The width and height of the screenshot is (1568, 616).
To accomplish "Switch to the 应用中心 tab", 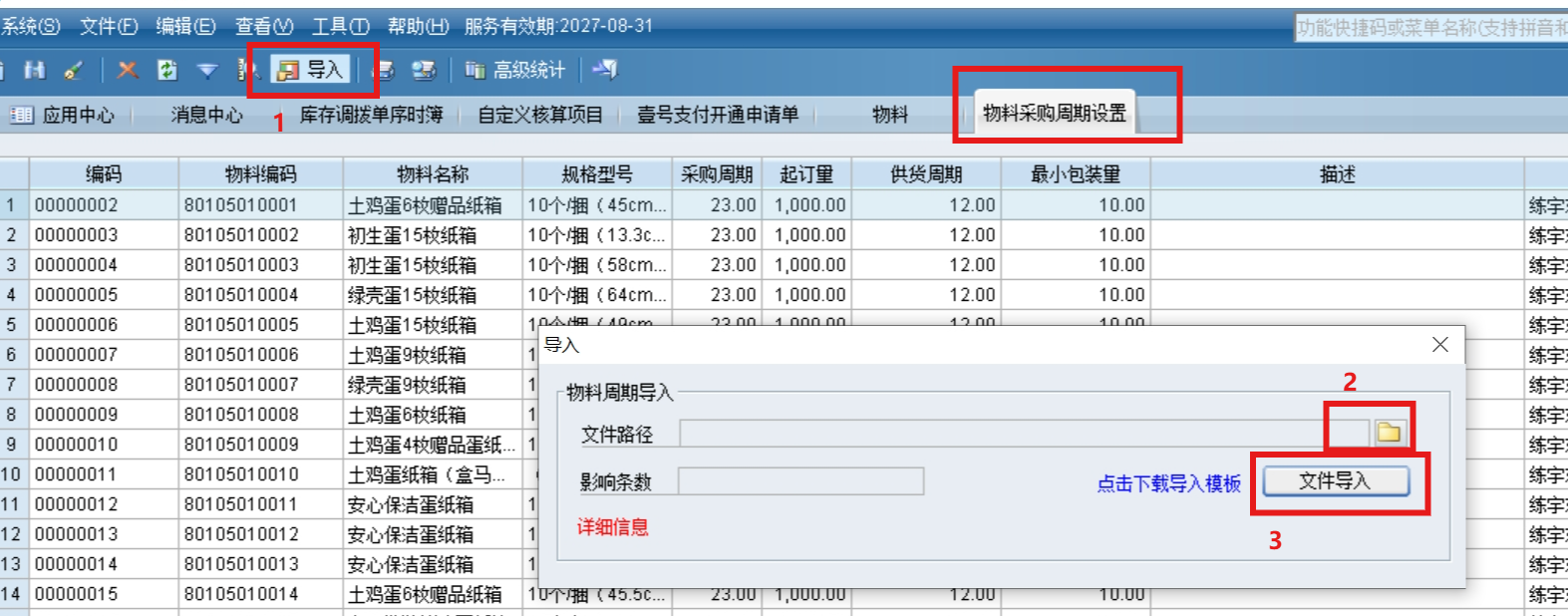I will tap(64, 115).
